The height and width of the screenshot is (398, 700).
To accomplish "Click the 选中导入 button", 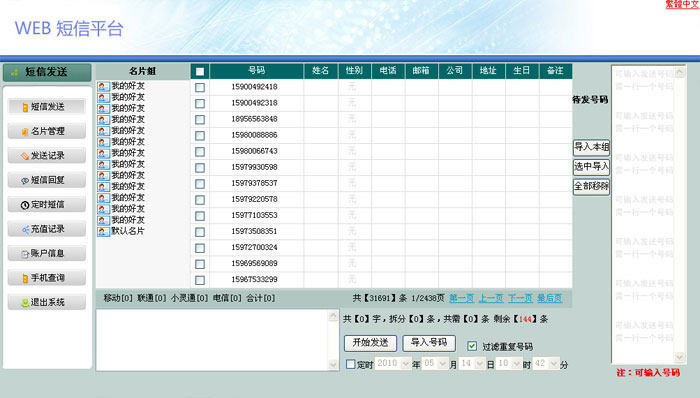I will pos(591,167).
